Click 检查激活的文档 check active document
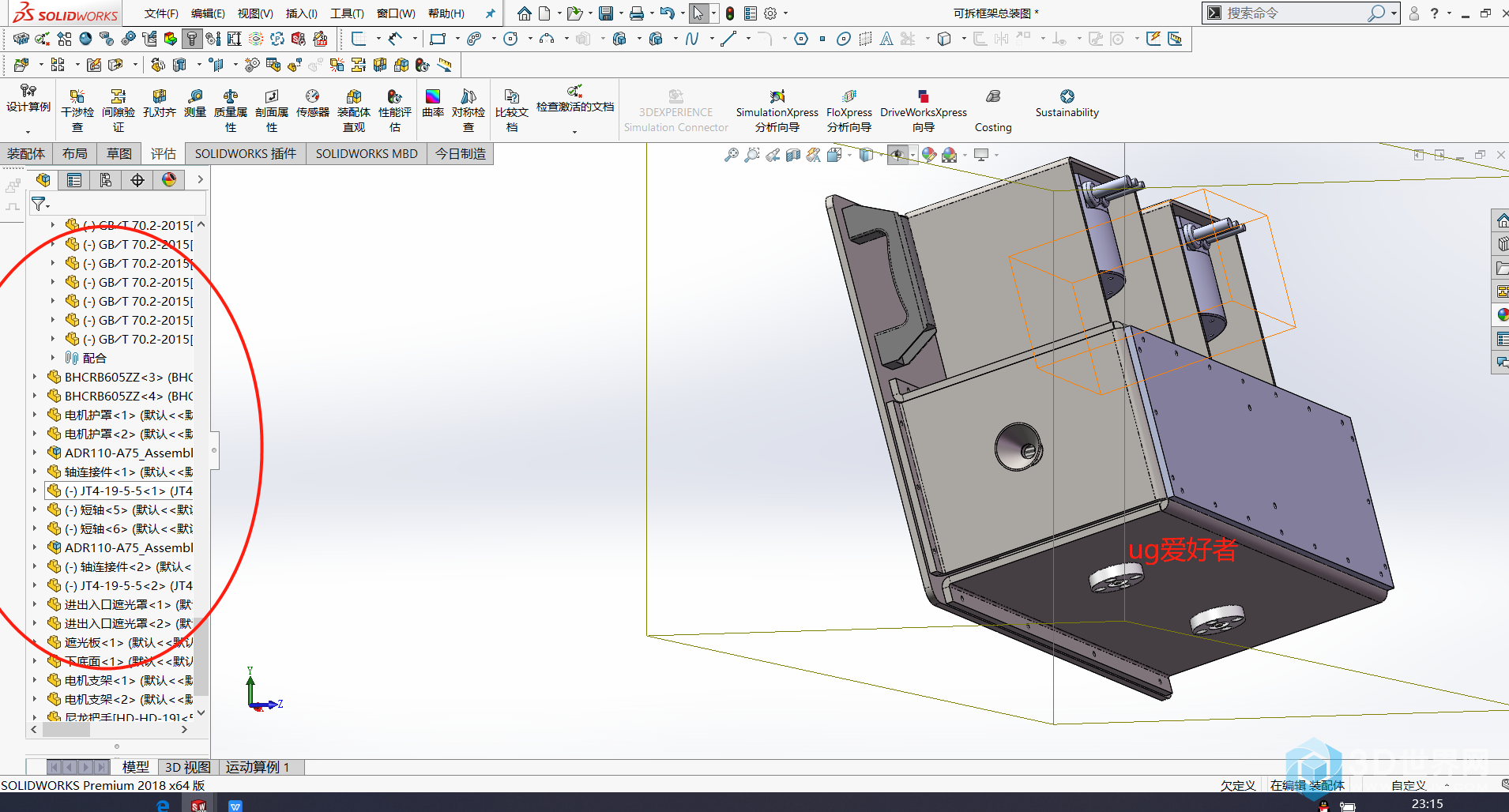 [575, 99]
